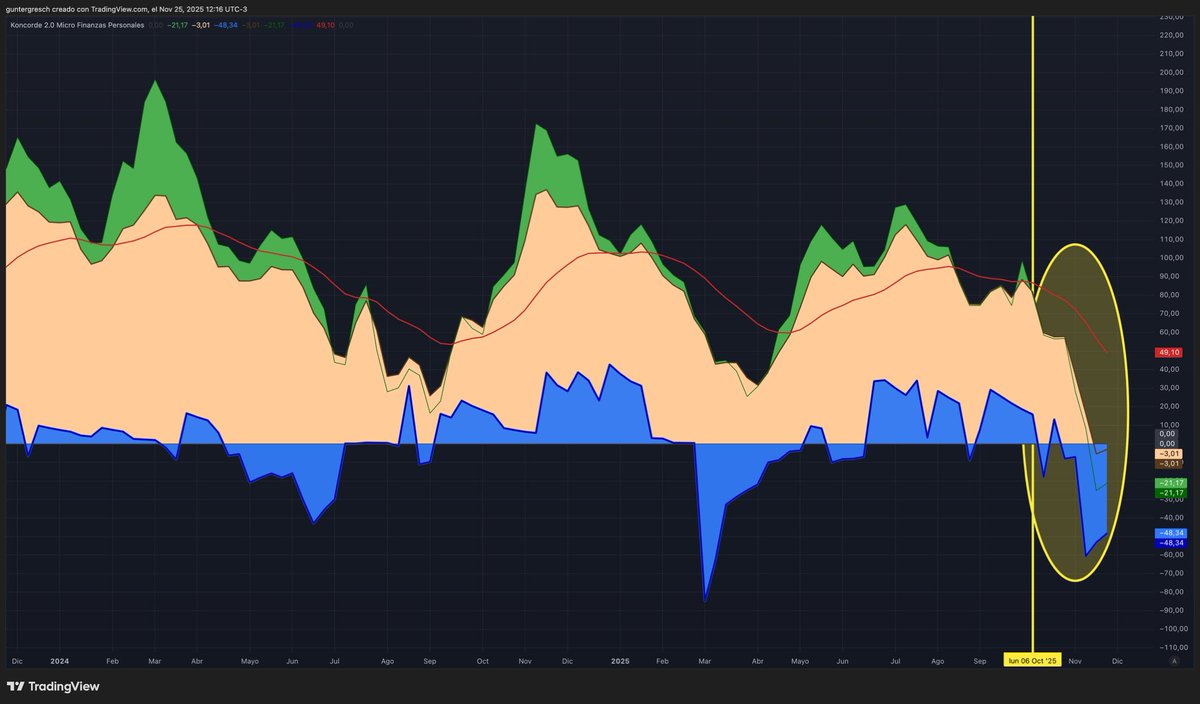Click the guntergresch creado con TradingView.com header text
This screenshot has height=704, width=1200.
tap(78, 8)
